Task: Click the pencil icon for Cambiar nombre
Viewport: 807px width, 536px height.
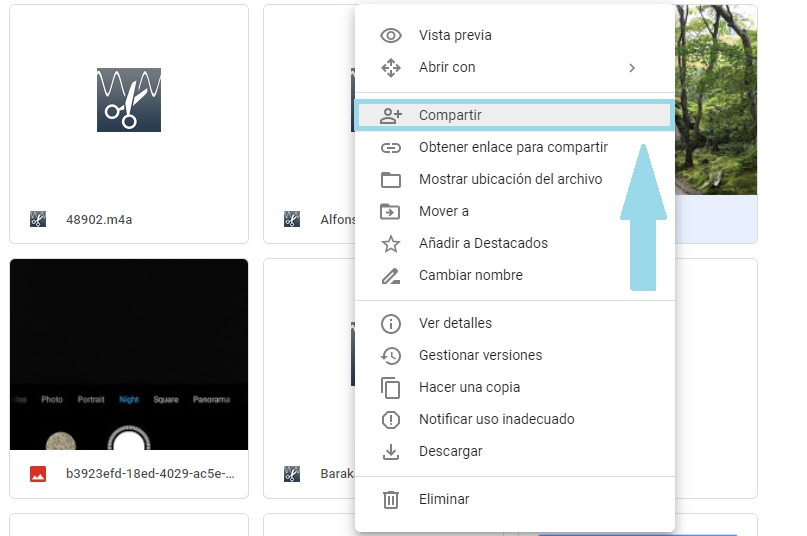Action: click(x=391, y=276)
